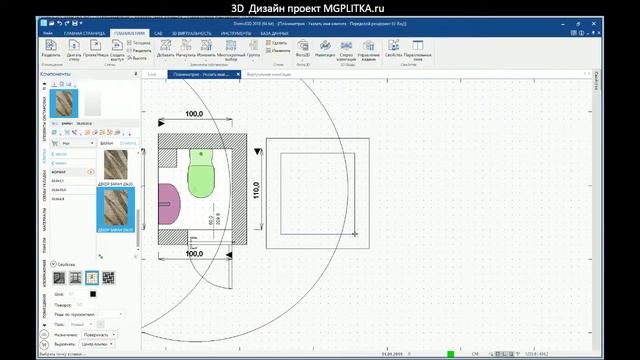Click the undo arrow in title bar
Image resolution: width=640 pixels, height=360 pixels.
(60, 23)
